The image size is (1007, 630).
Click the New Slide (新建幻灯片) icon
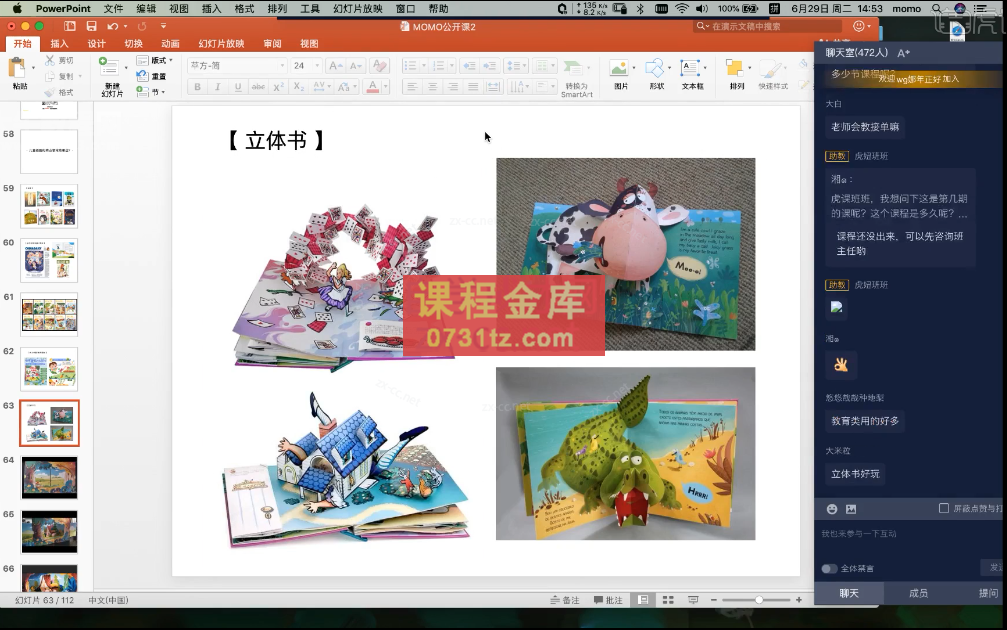click(x=108, y=67)
